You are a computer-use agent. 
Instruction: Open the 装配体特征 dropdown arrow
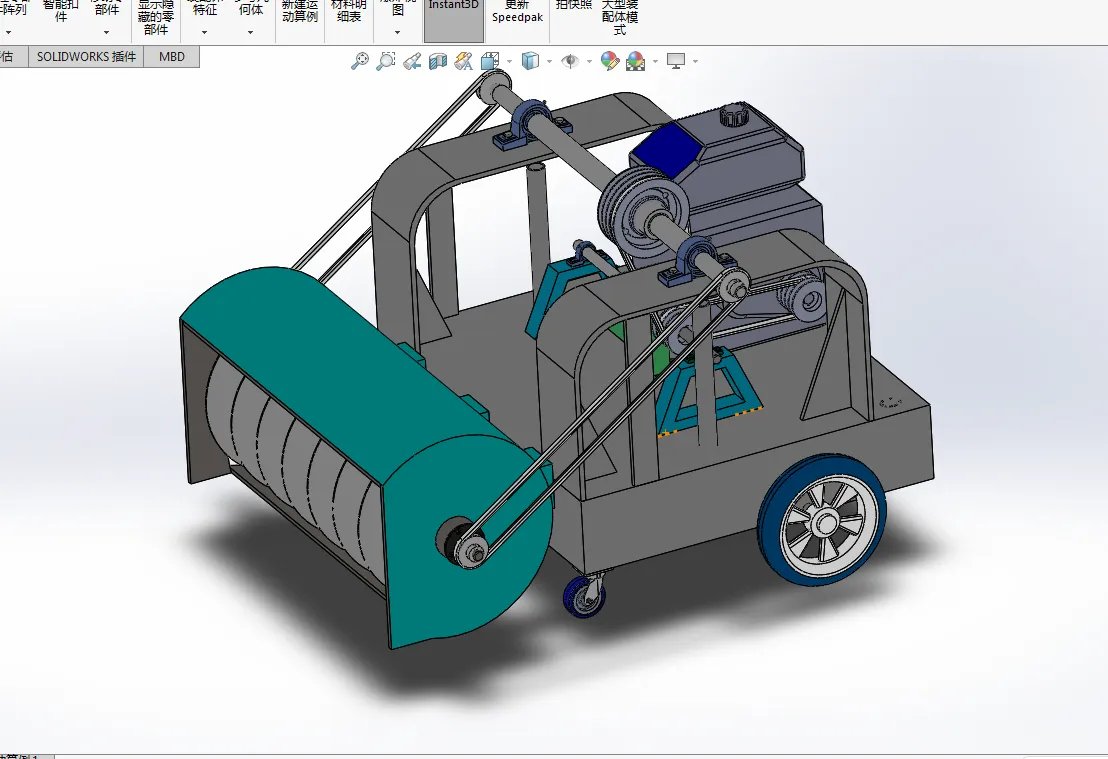(204, 33)
